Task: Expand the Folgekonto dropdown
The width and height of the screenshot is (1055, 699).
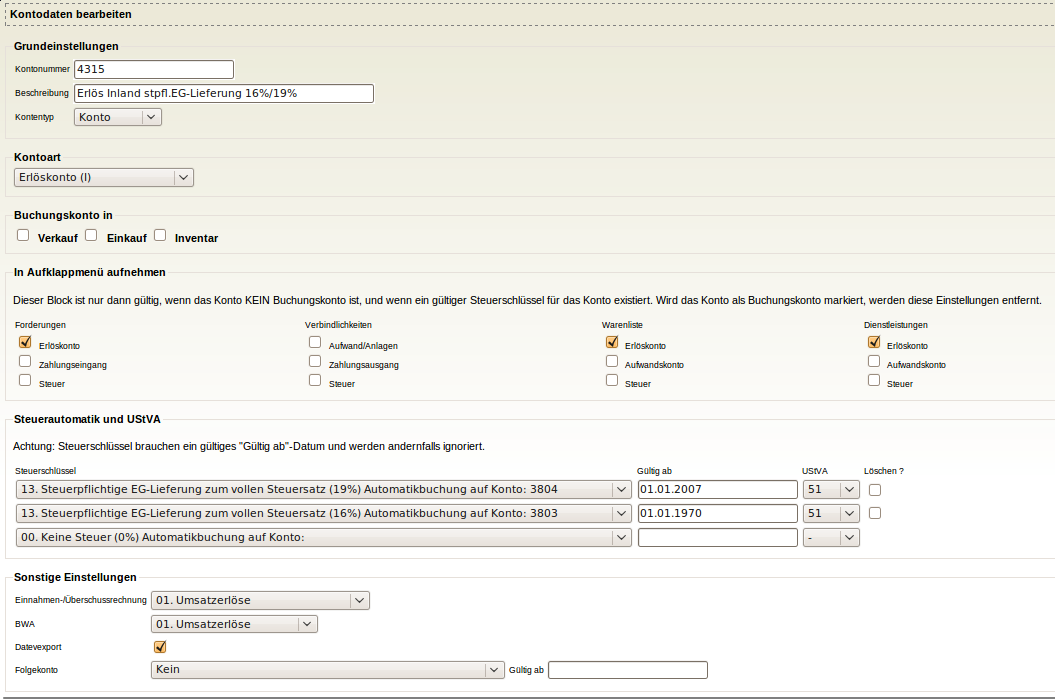Action: (x=327, y=670)
